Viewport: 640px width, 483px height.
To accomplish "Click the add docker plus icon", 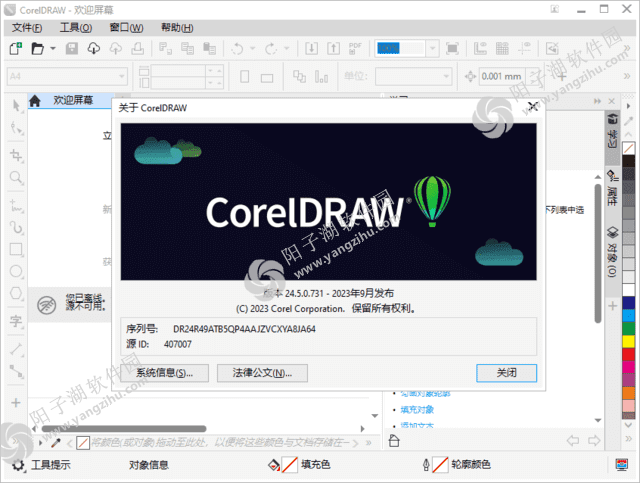I will coord(612,306).
